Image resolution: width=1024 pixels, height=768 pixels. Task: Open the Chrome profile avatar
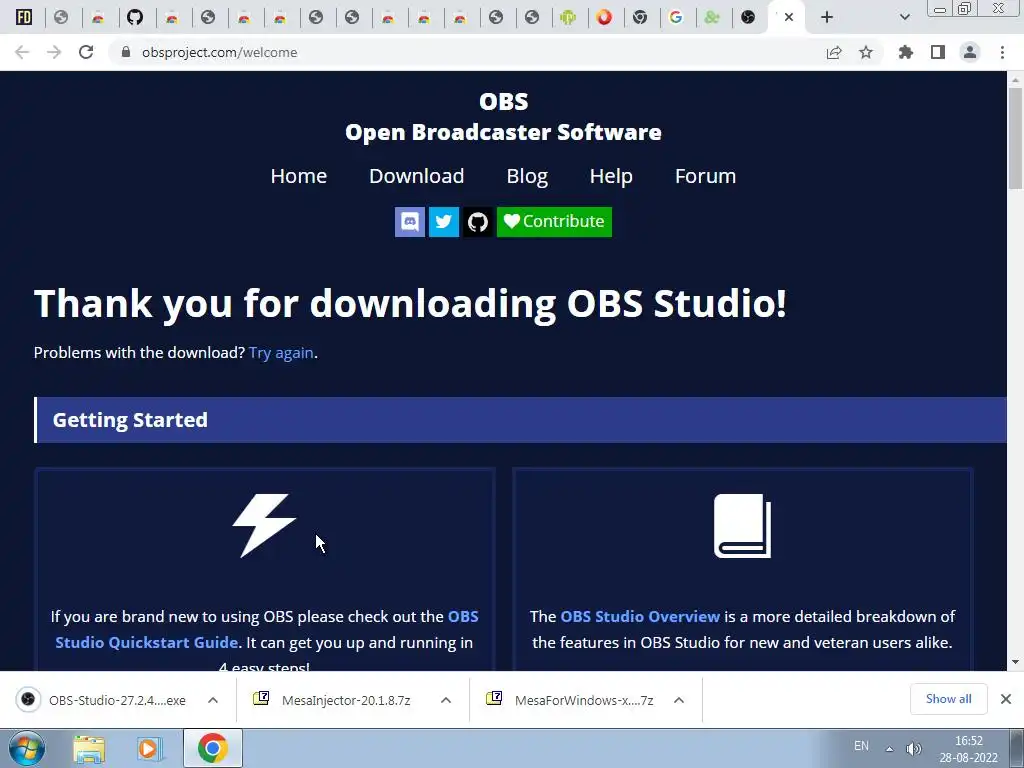point(970,52)
